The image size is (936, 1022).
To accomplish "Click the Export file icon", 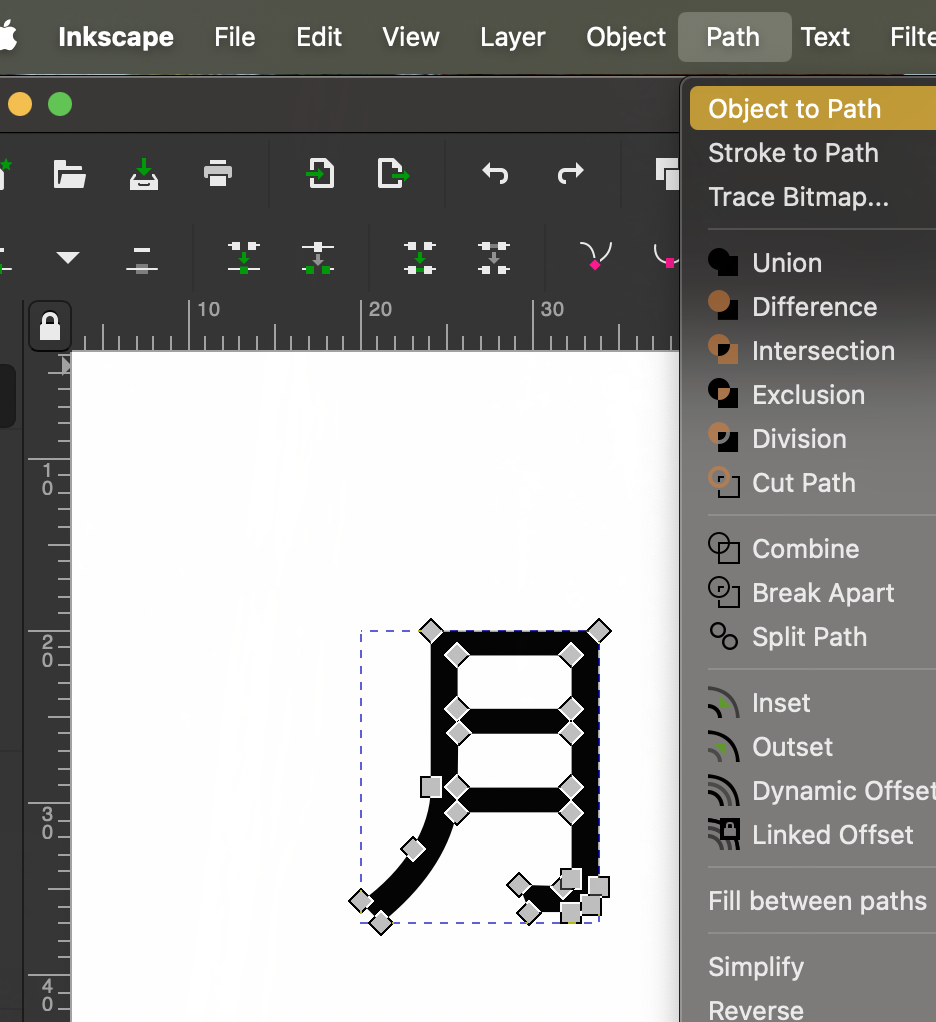I will point(393,174).
